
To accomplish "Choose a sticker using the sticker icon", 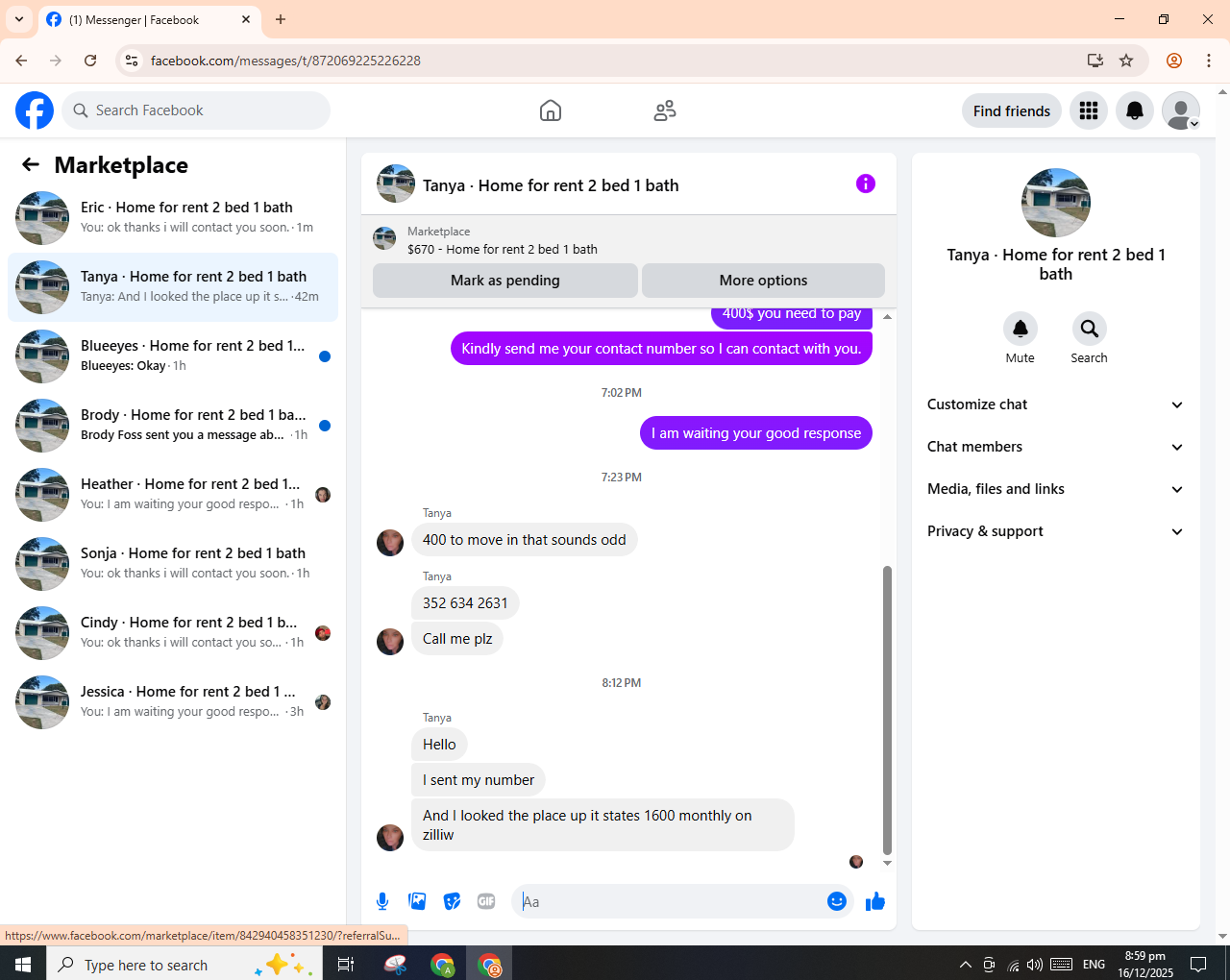I will pos(452,901).
